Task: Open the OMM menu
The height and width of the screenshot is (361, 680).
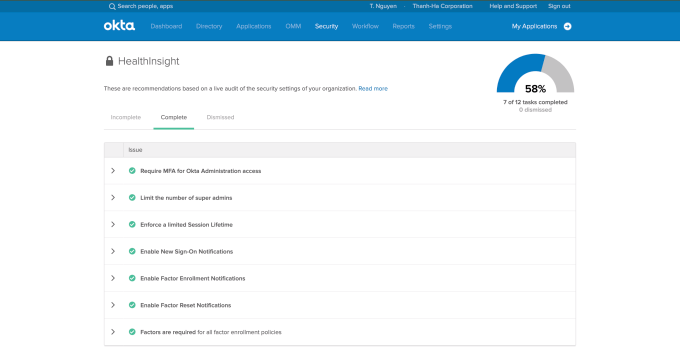Action: (x=293, y=26)
